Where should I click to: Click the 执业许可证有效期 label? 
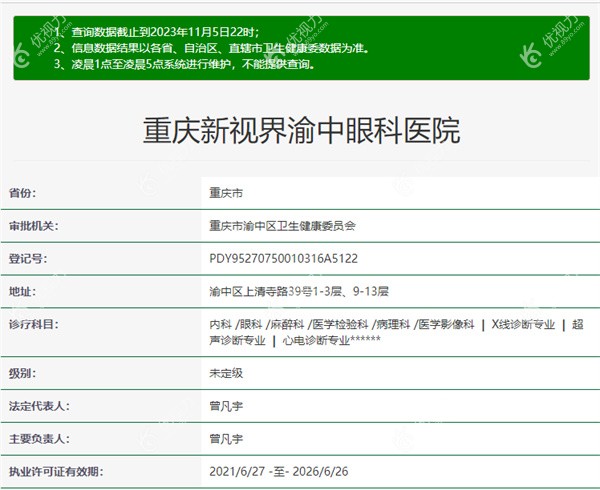56,472
